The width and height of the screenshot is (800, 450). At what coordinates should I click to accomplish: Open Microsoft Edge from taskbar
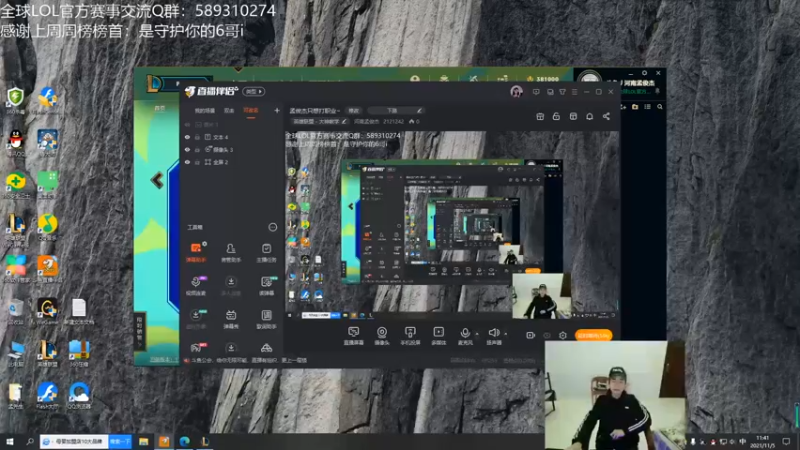click(184, 441)
